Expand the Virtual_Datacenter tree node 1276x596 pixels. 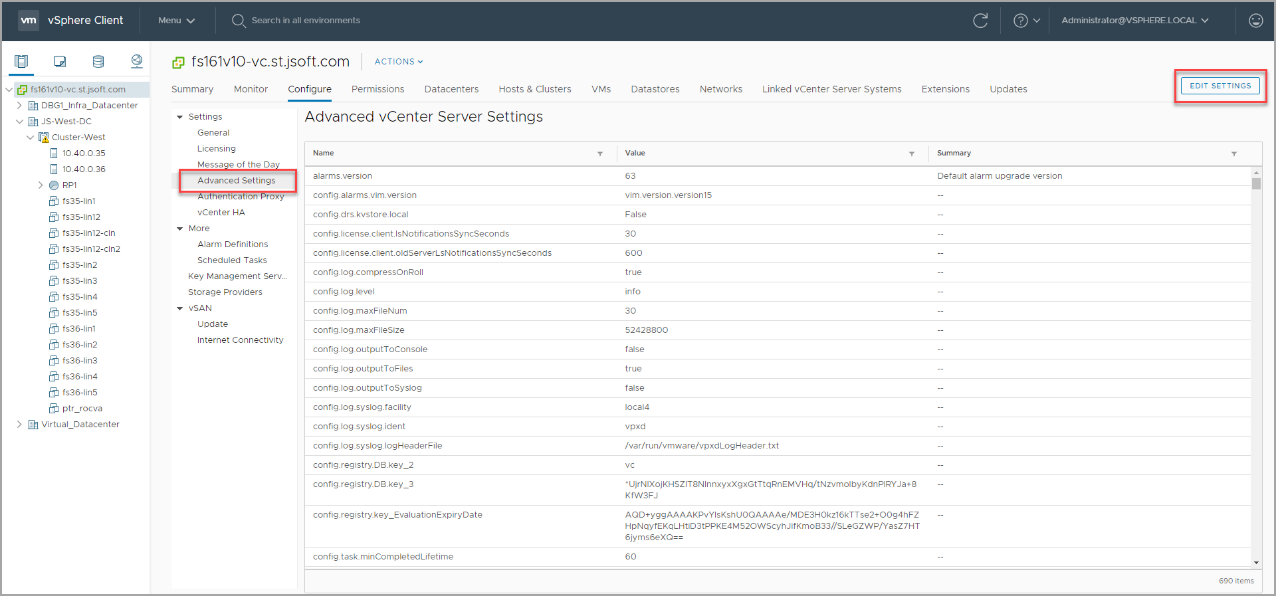[19, 424]
